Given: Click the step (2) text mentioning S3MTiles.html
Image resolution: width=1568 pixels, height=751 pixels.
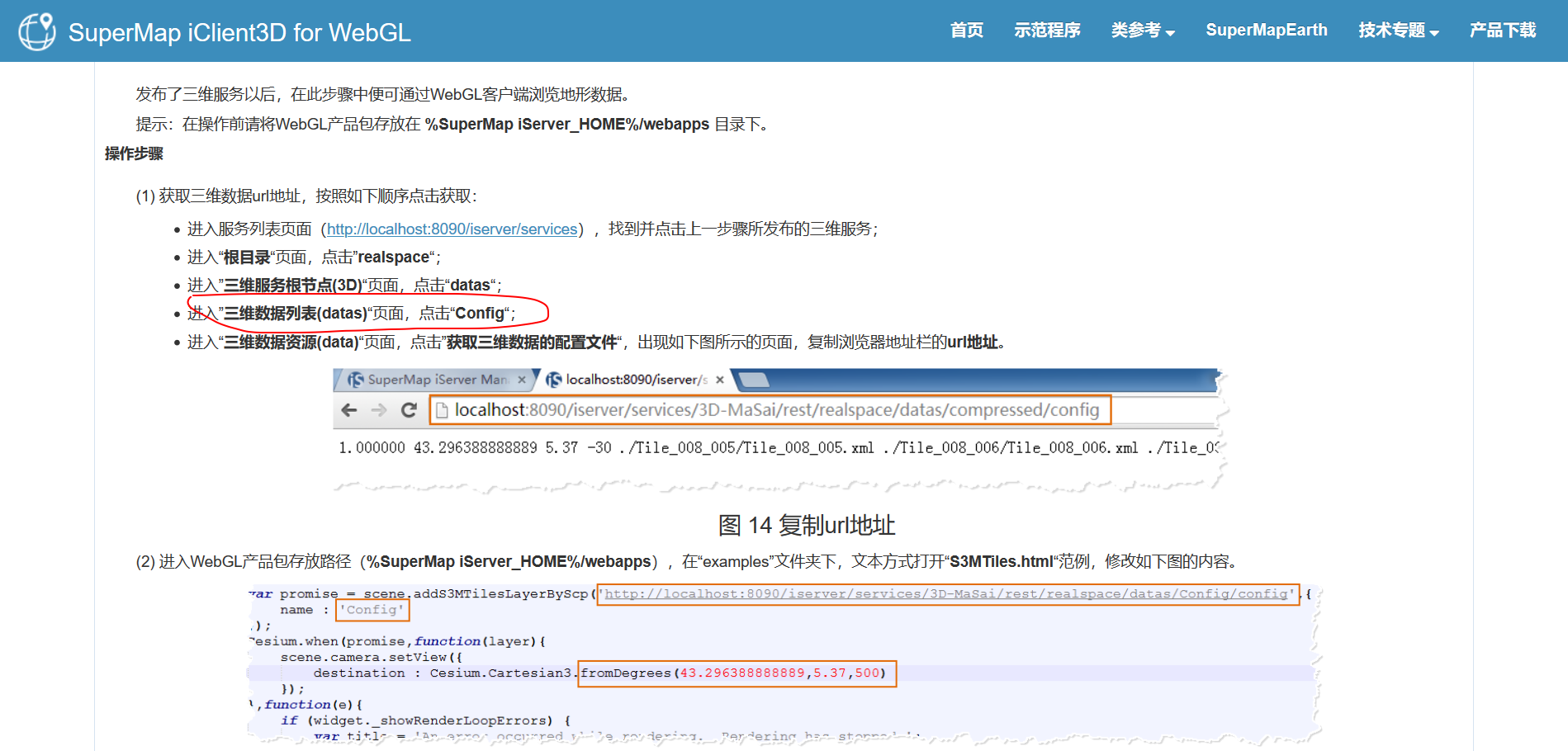Looking at the screenshot, I should 689,561.
